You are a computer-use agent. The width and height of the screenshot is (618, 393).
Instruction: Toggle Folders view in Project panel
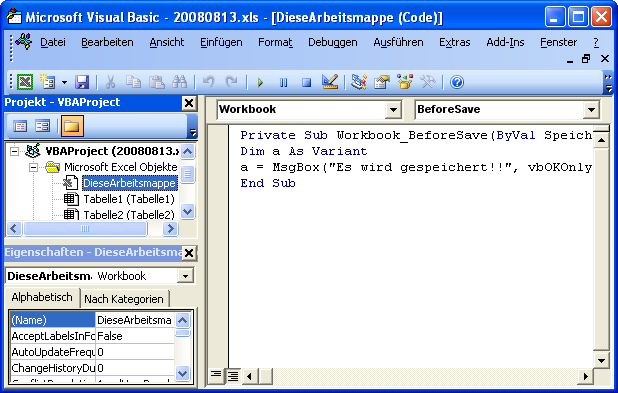pyautogui.click(x=72, y=126)
